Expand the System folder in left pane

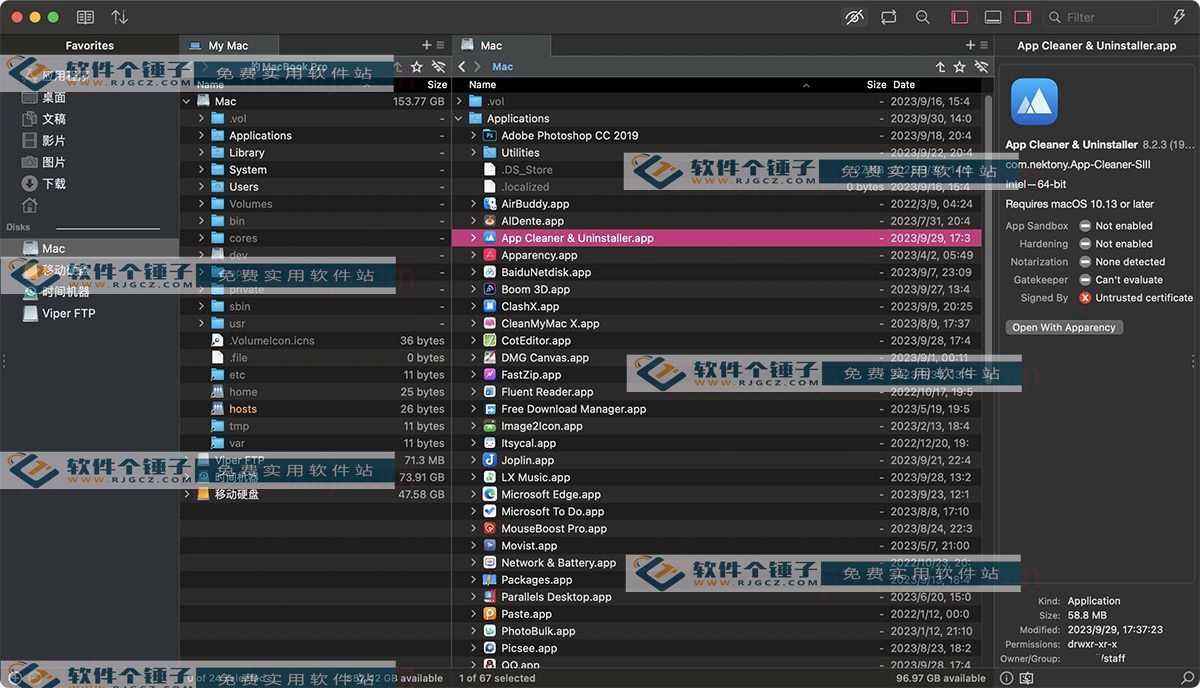click(202, 169)
